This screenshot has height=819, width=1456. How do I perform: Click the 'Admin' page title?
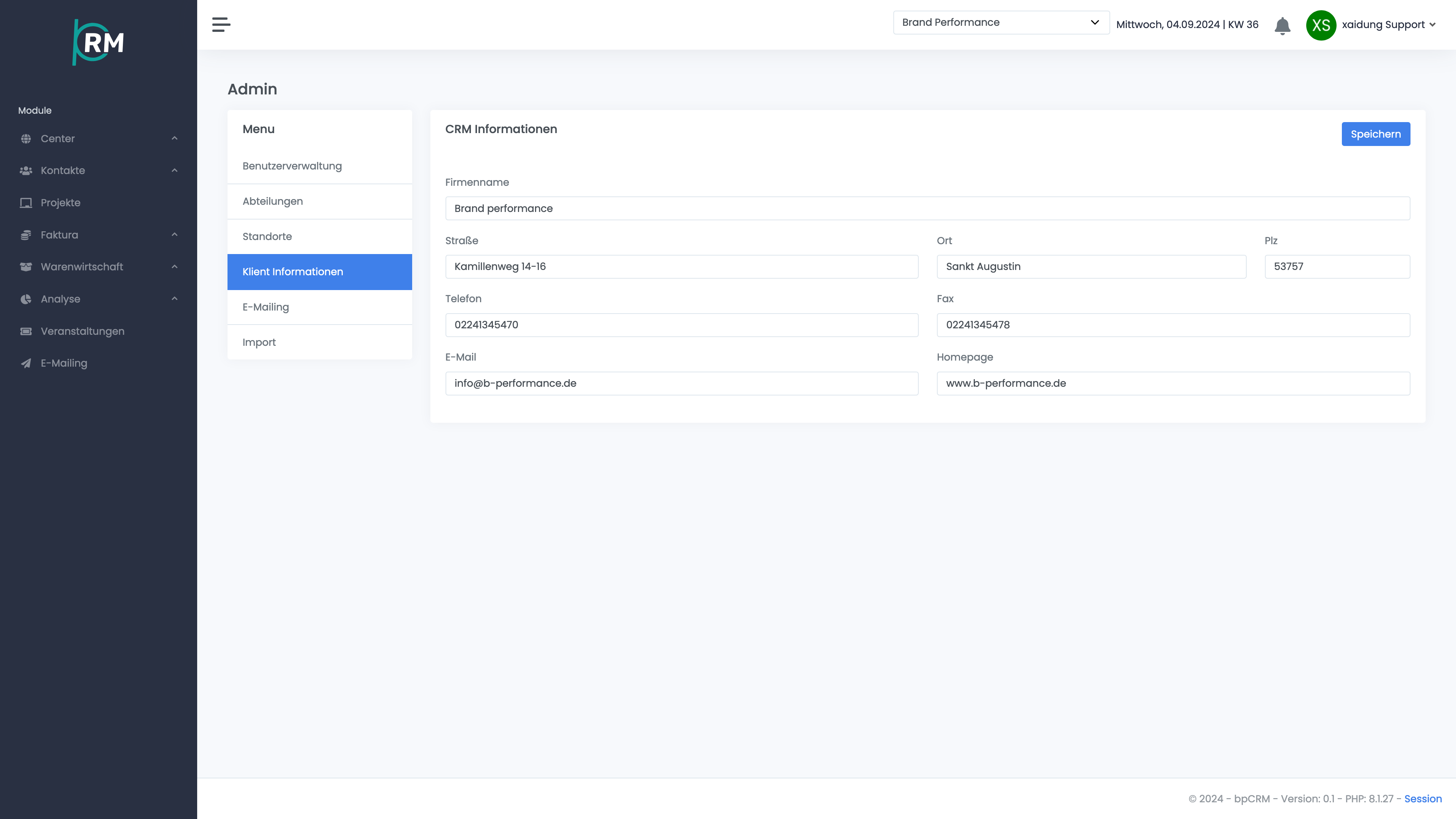252,89
